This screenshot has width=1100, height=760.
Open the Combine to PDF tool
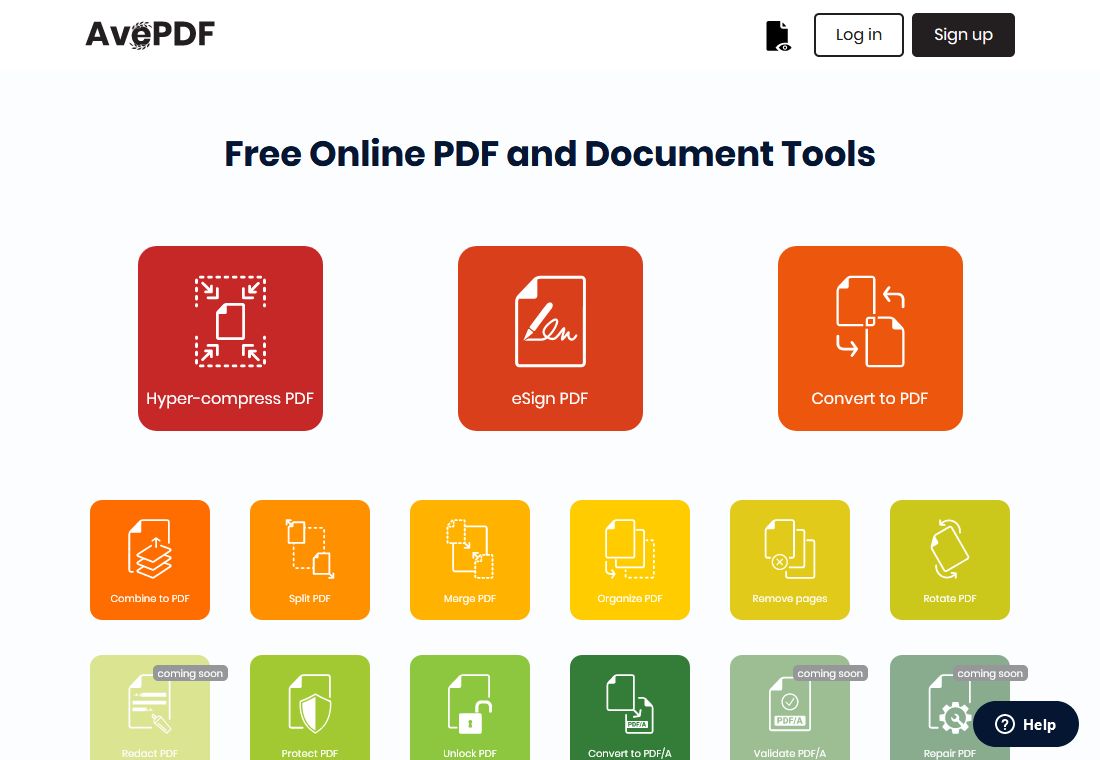coord(150,560)
